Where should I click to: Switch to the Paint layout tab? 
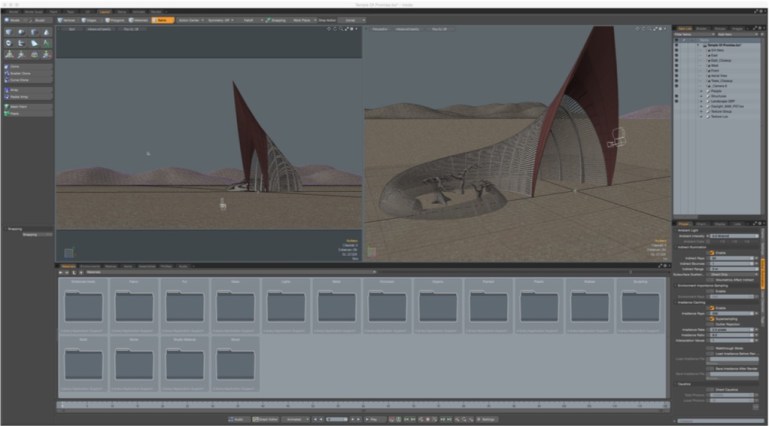click(x=53, y=11)
